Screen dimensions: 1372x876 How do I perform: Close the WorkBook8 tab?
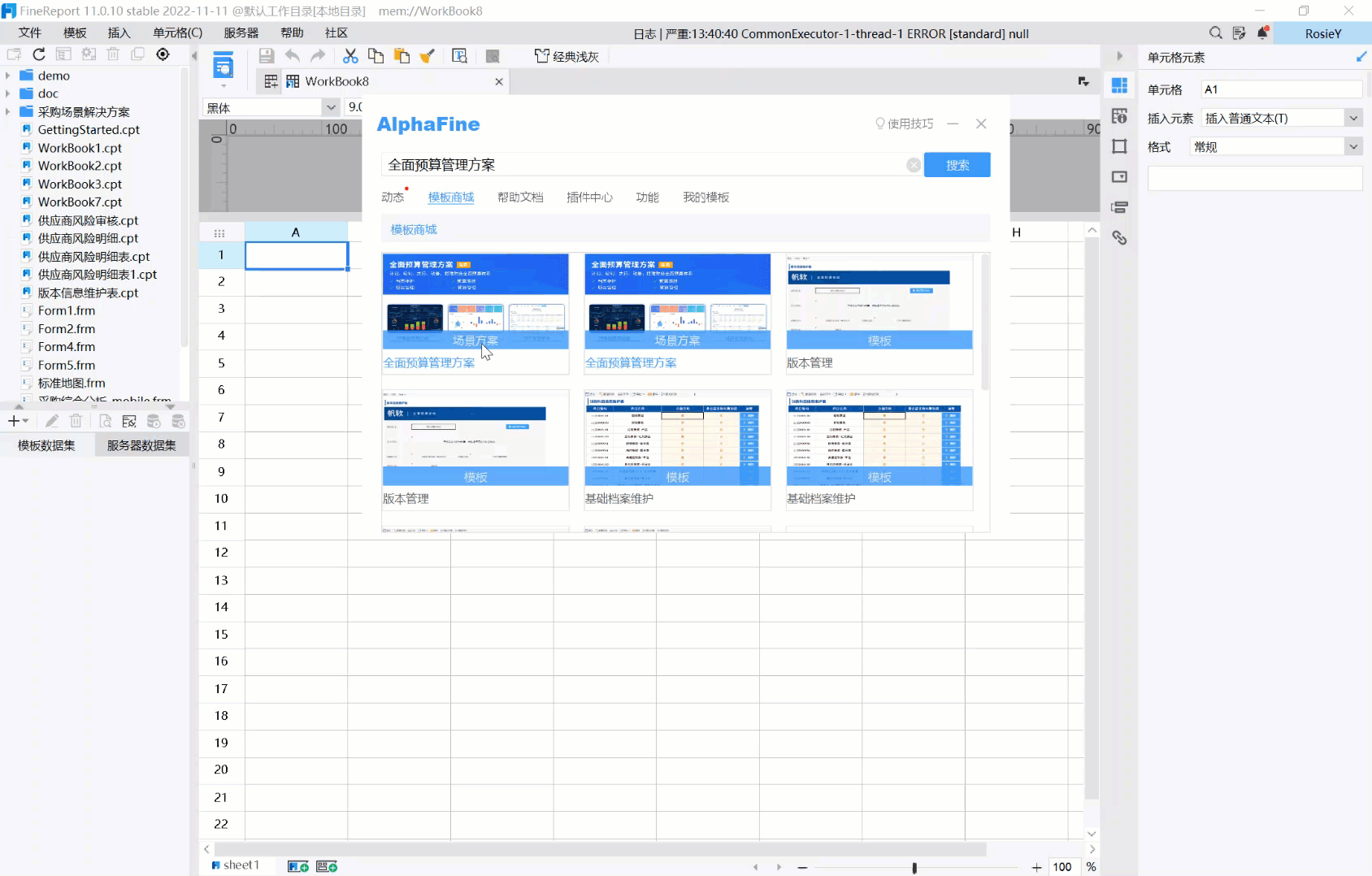[x=499, y=81]
